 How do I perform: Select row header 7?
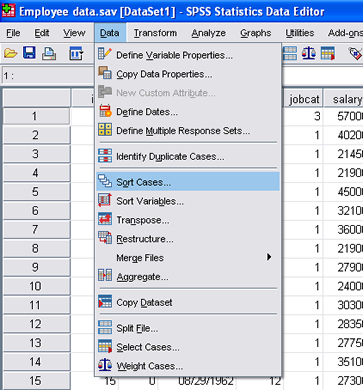36,229
